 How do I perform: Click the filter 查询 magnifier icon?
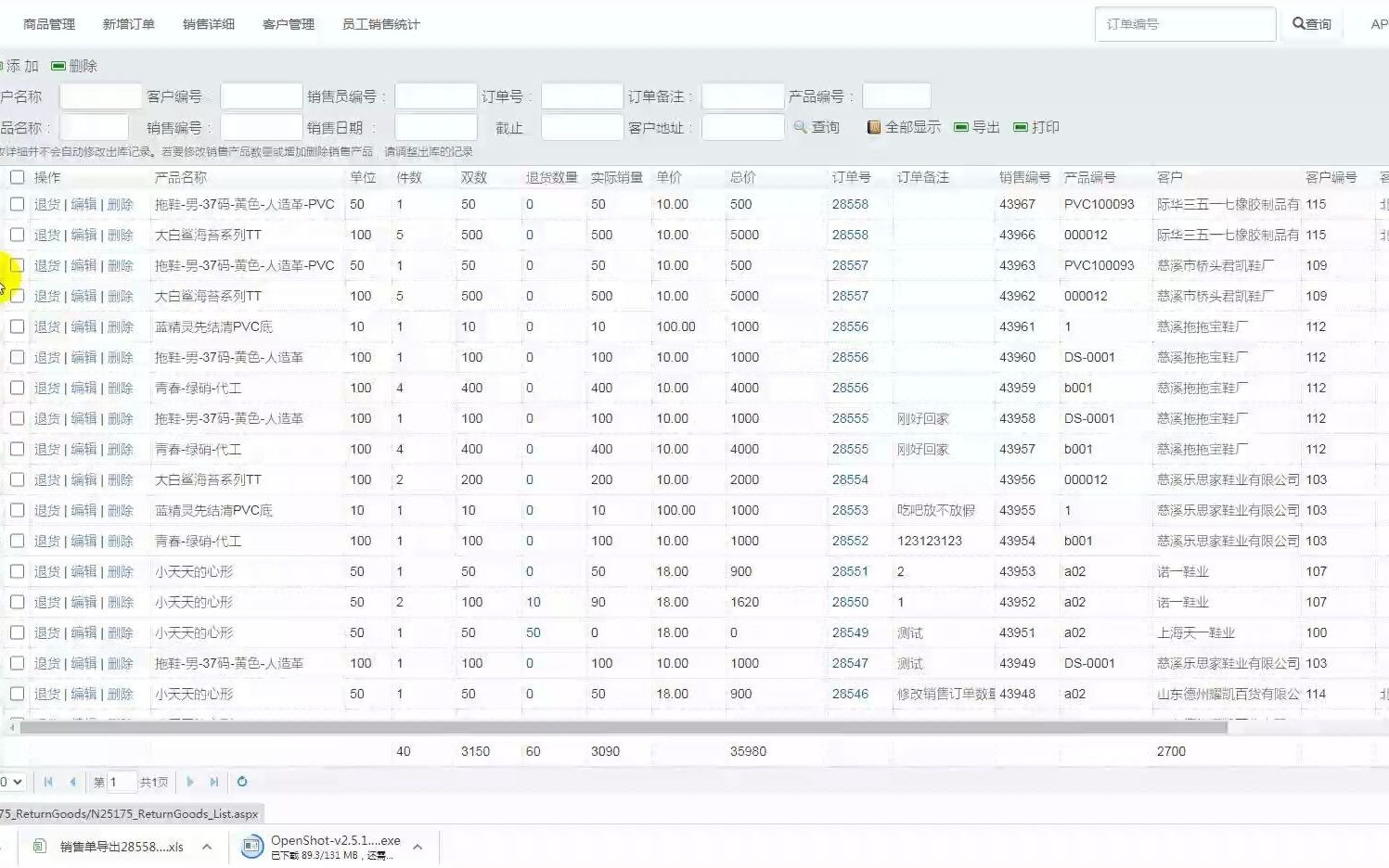800,127
